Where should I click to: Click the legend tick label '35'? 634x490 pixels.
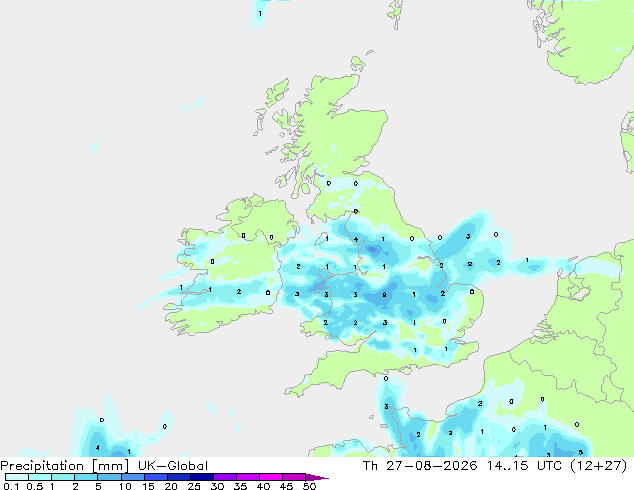[240, 486]
